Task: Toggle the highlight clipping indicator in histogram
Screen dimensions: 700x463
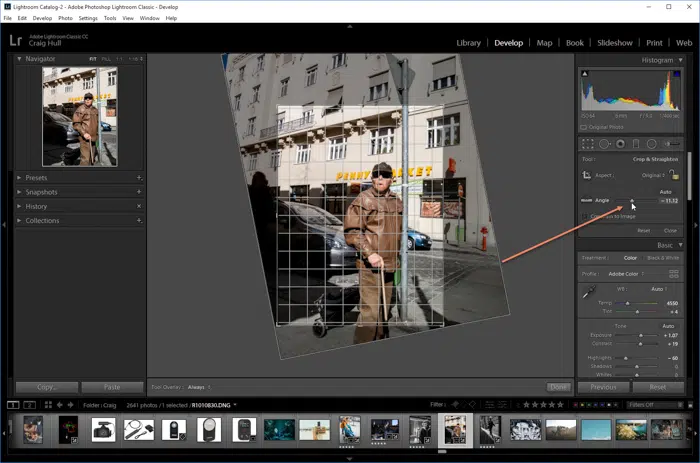Action: click(676, 74)
